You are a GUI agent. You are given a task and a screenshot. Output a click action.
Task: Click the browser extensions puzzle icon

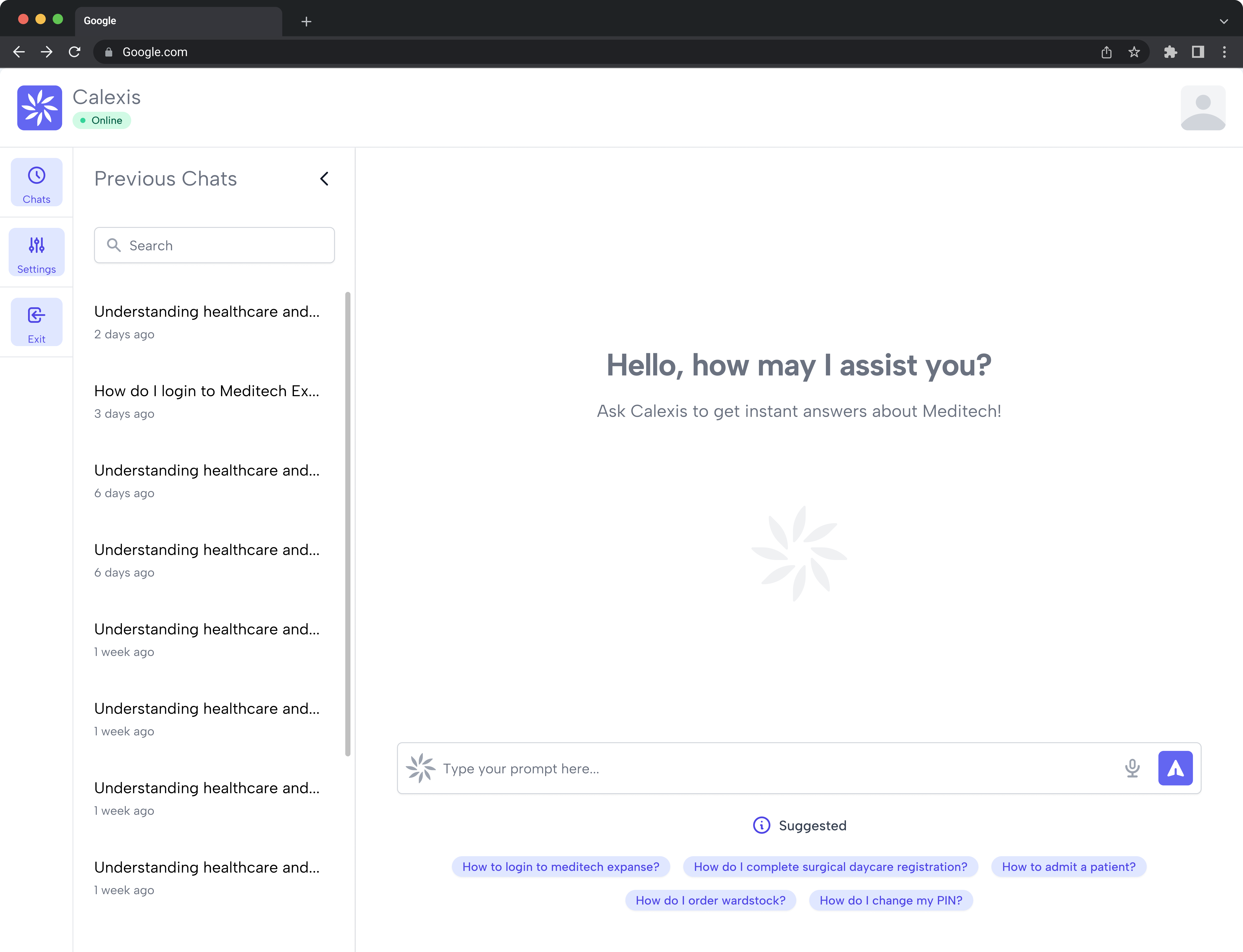click(1170, 52)
